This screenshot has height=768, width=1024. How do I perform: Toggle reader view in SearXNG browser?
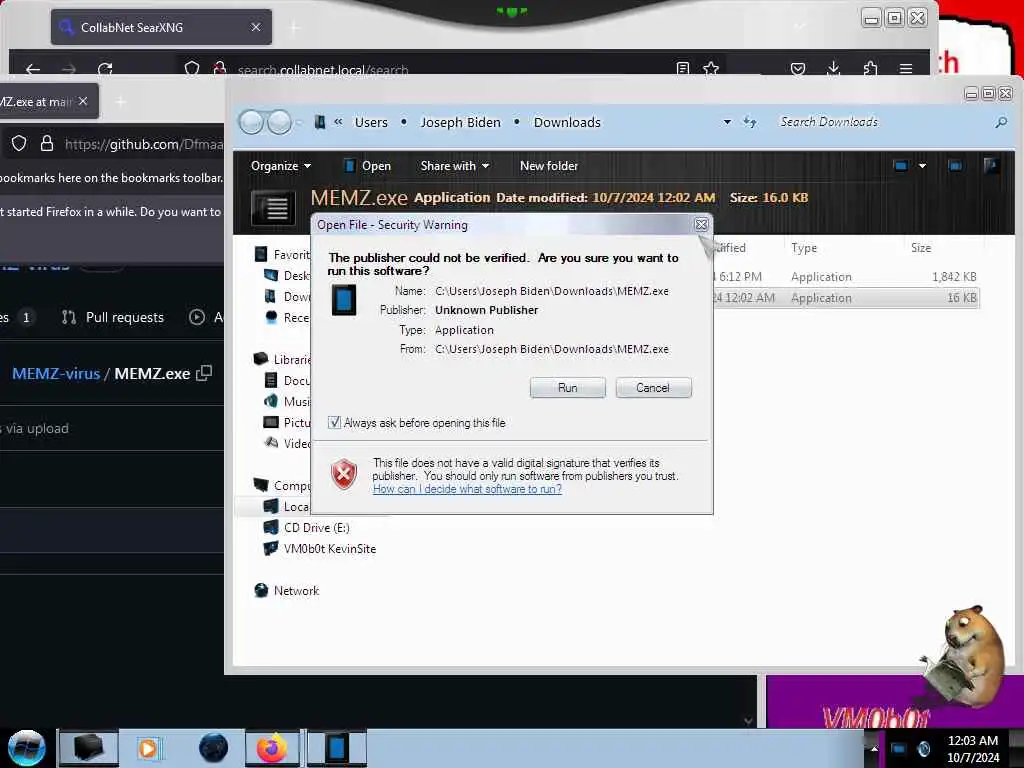pyautogui.click(x=682, y=69)
